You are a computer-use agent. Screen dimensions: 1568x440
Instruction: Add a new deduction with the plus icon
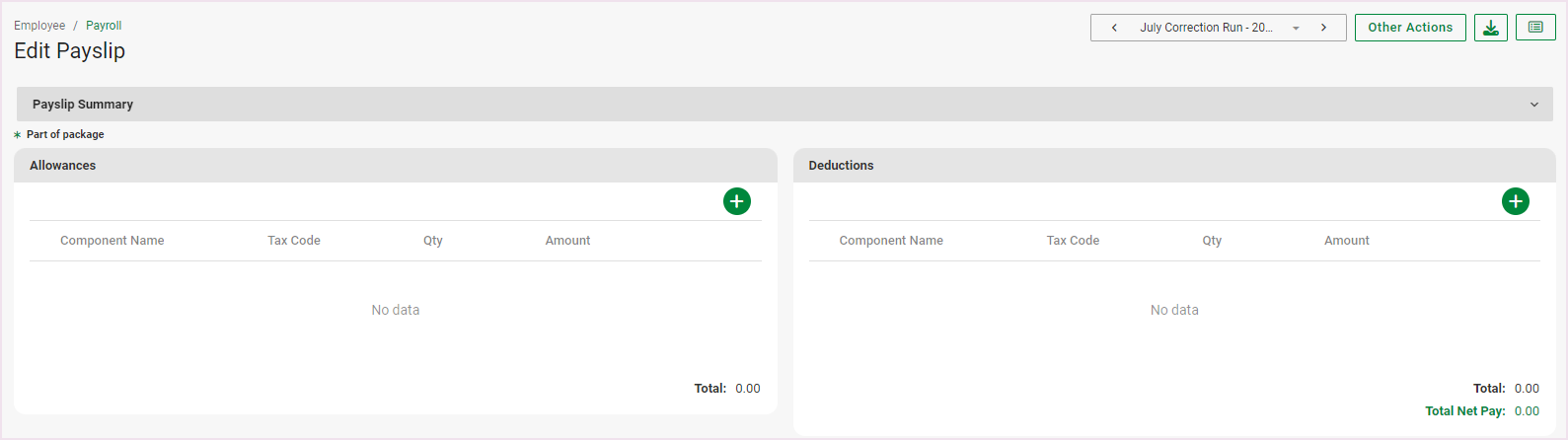[x=1515, y=201]
